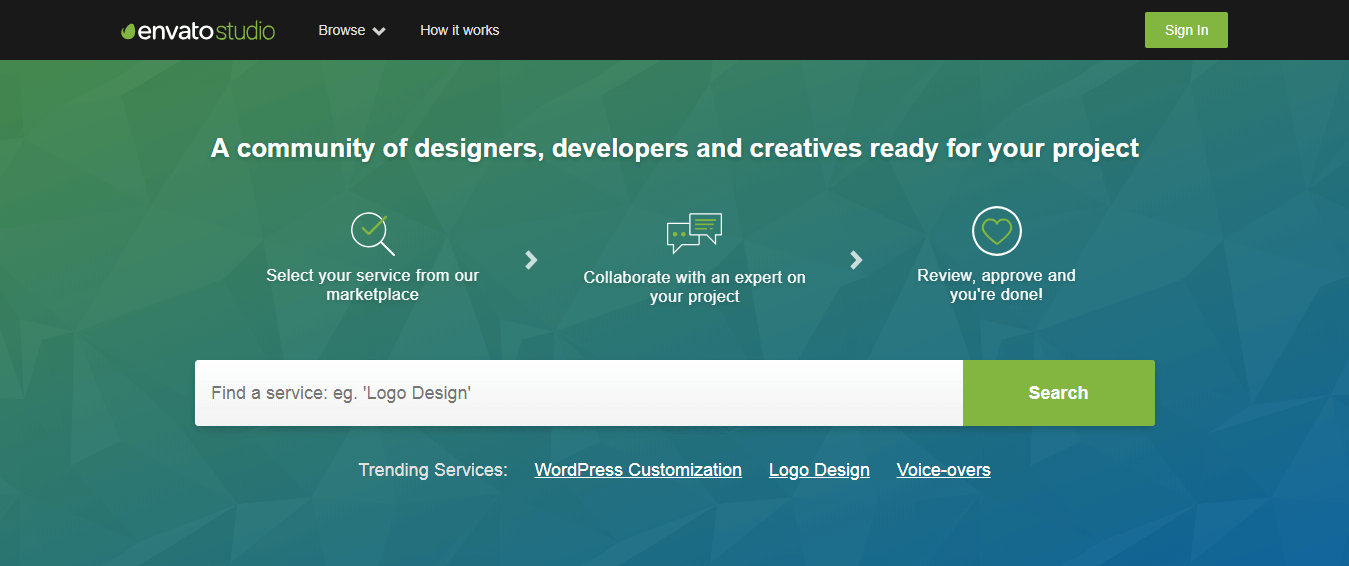This screenshot has width=1349, height=566.
Task: Open the Voice-overs trending link
Action: tap(944, 470)
